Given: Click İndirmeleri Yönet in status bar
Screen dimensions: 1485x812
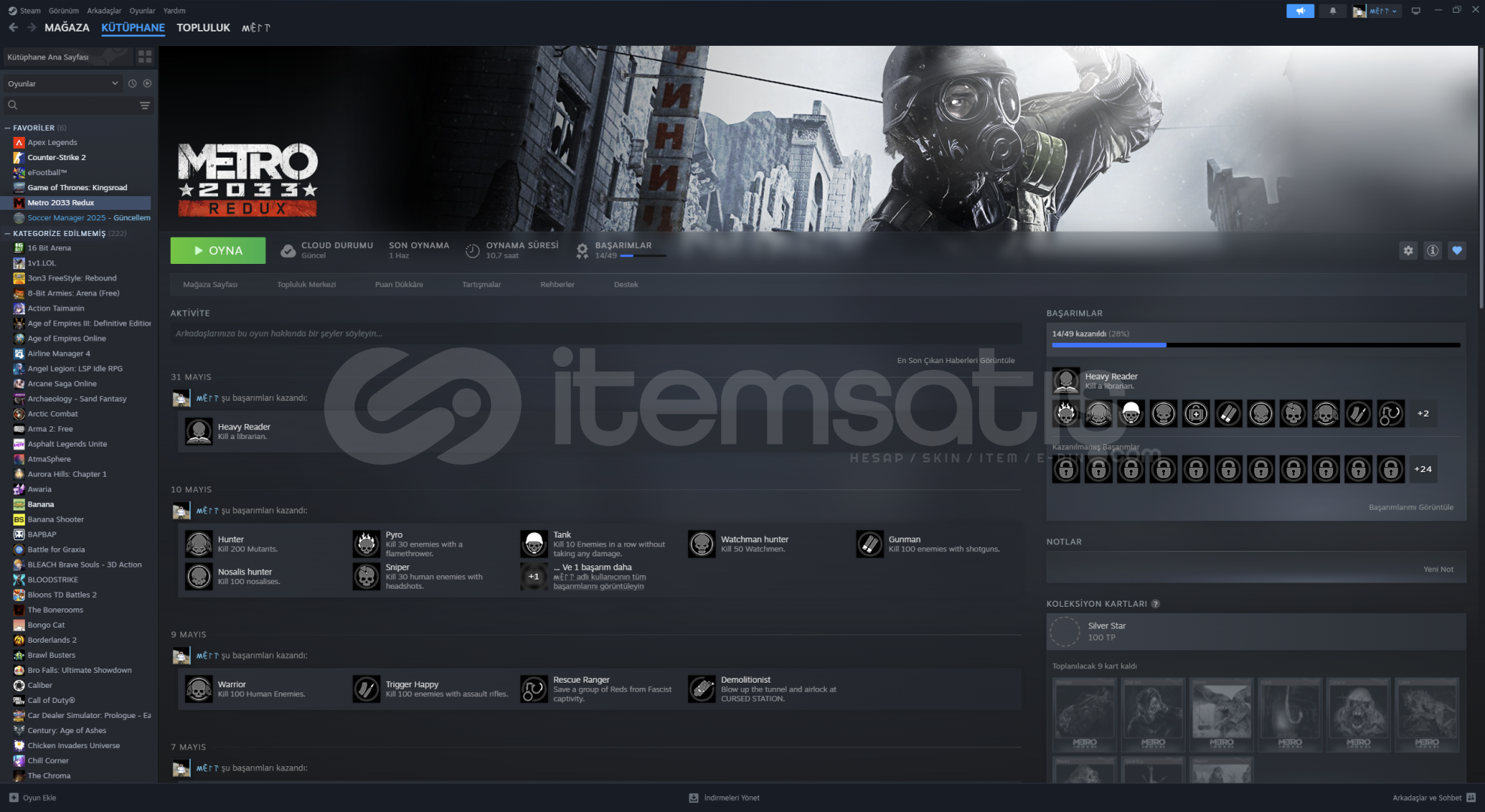Looking at the screenshot, I should point(725,798).
